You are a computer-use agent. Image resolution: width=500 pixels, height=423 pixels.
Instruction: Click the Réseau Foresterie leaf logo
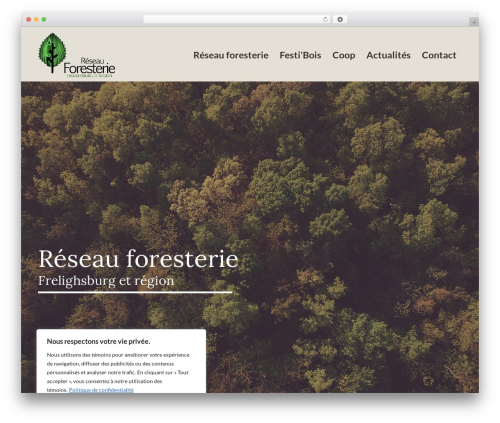[77, 55]
